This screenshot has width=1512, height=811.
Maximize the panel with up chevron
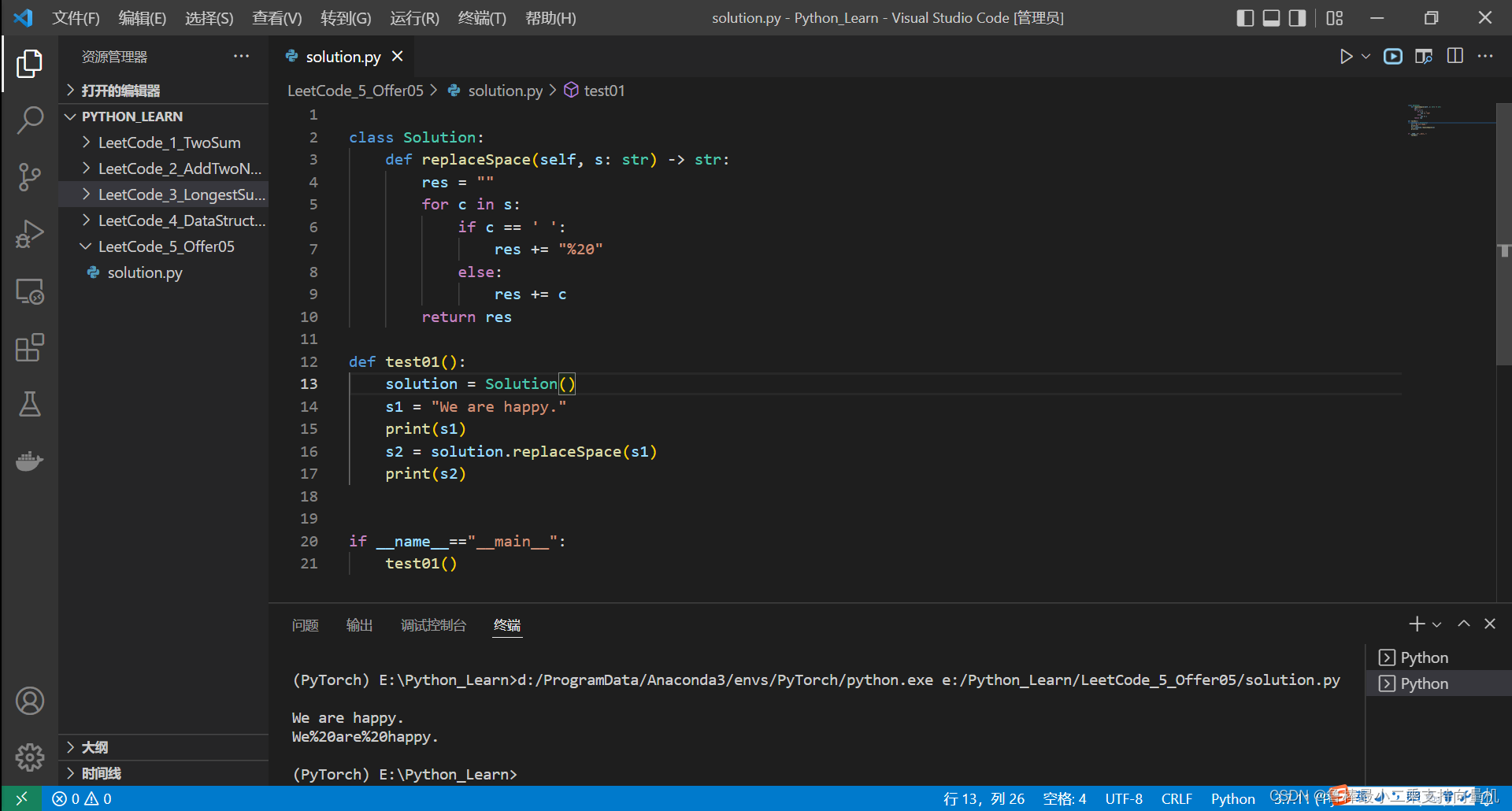click(x=1464, y=624)
